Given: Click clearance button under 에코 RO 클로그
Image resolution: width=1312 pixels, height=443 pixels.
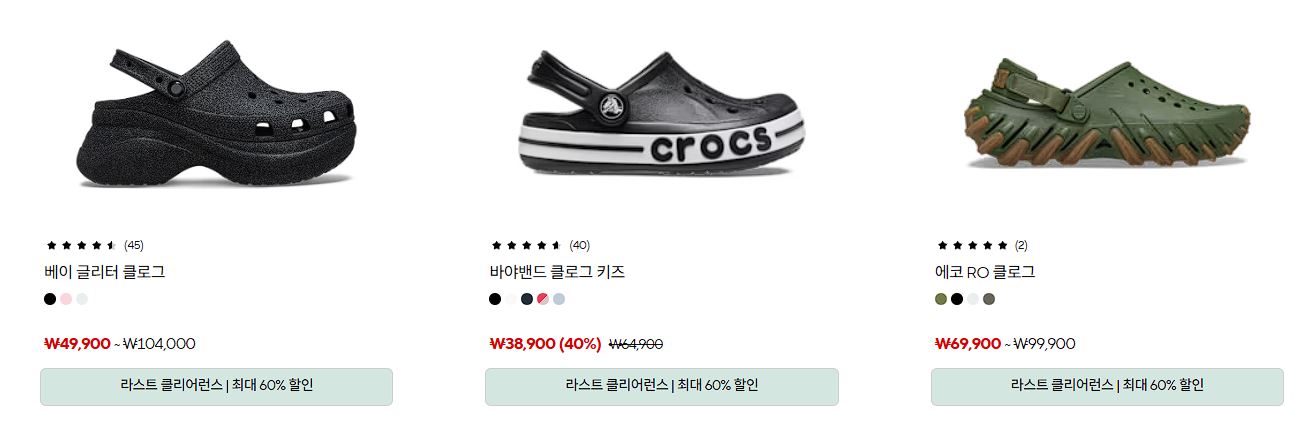Looking at the screenshot, I should pyautogui.click(x=1107, y=386).
